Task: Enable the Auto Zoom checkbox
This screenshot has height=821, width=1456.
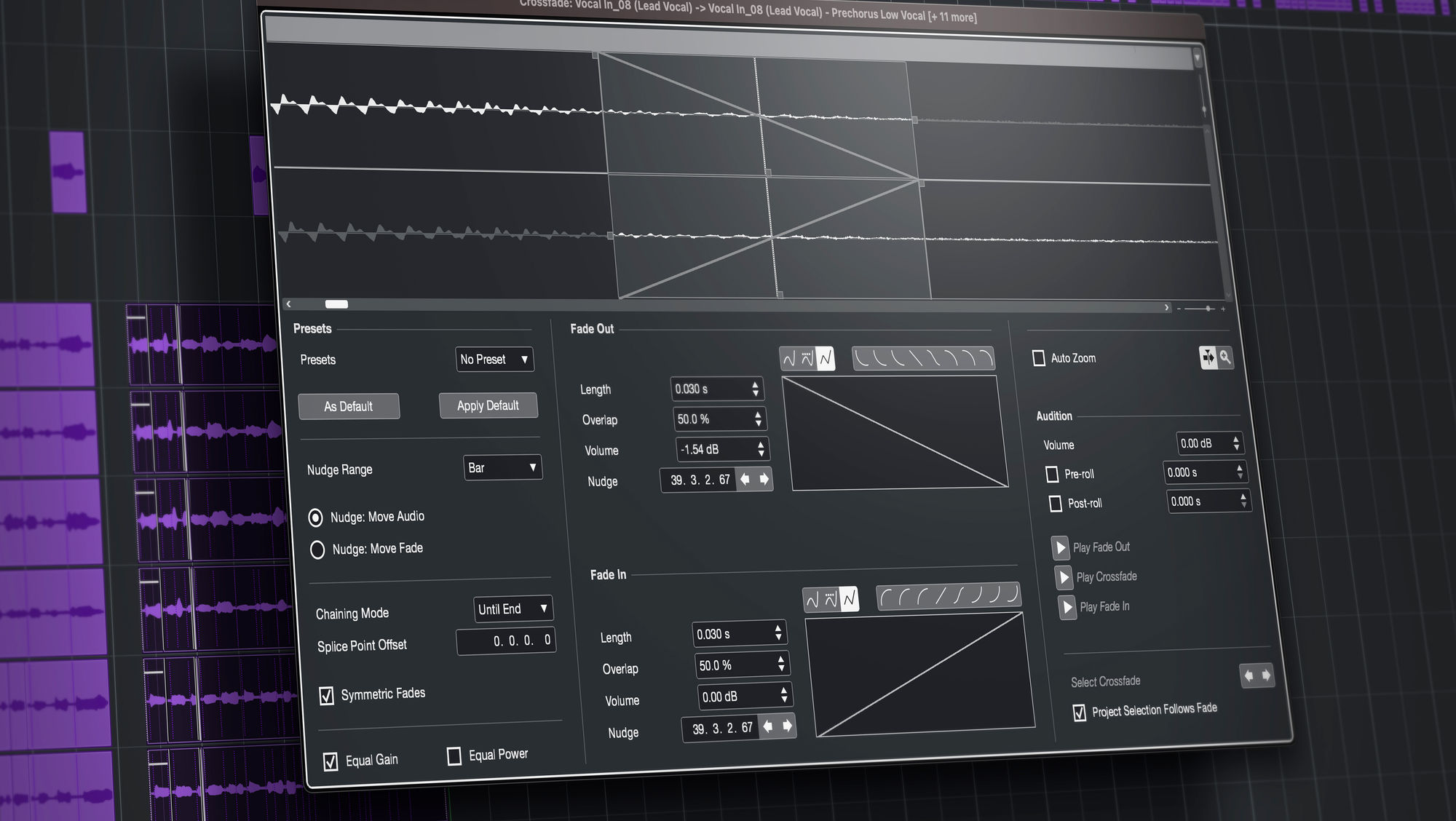Action: click(x=1039, y=358)
